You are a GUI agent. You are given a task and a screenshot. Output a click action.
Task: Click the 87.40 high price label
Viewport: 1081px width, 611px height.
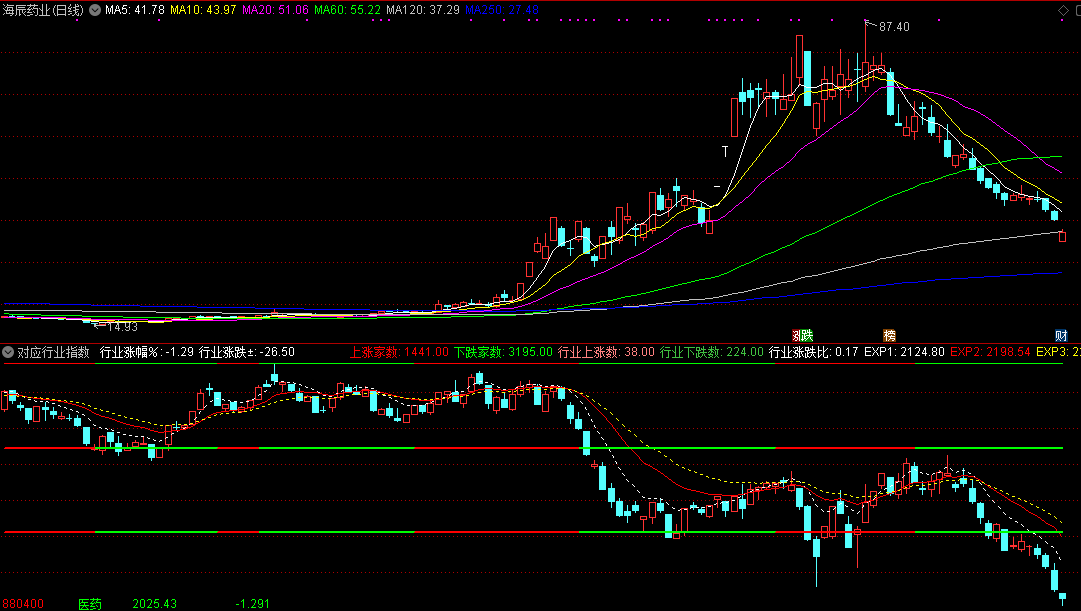click(894, 27)
